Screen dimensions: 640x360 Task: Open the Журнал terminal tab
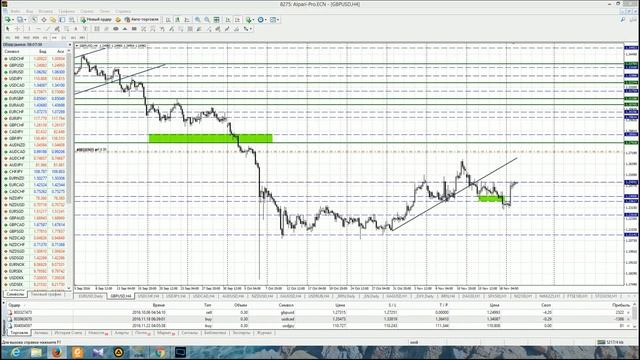tap(264, 333)
